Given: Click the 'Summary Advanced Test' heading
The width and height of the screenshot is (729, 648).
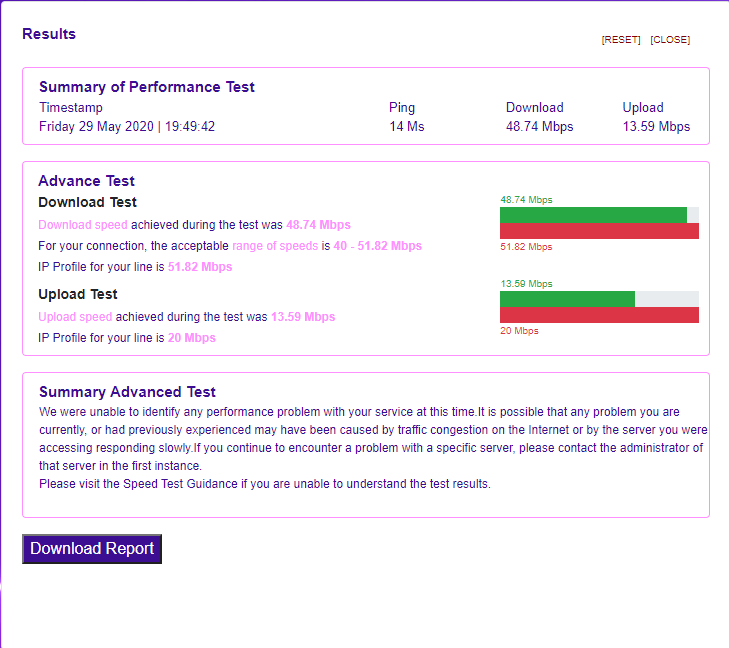Looking at the screenshot, I should [x=127, y=392].
